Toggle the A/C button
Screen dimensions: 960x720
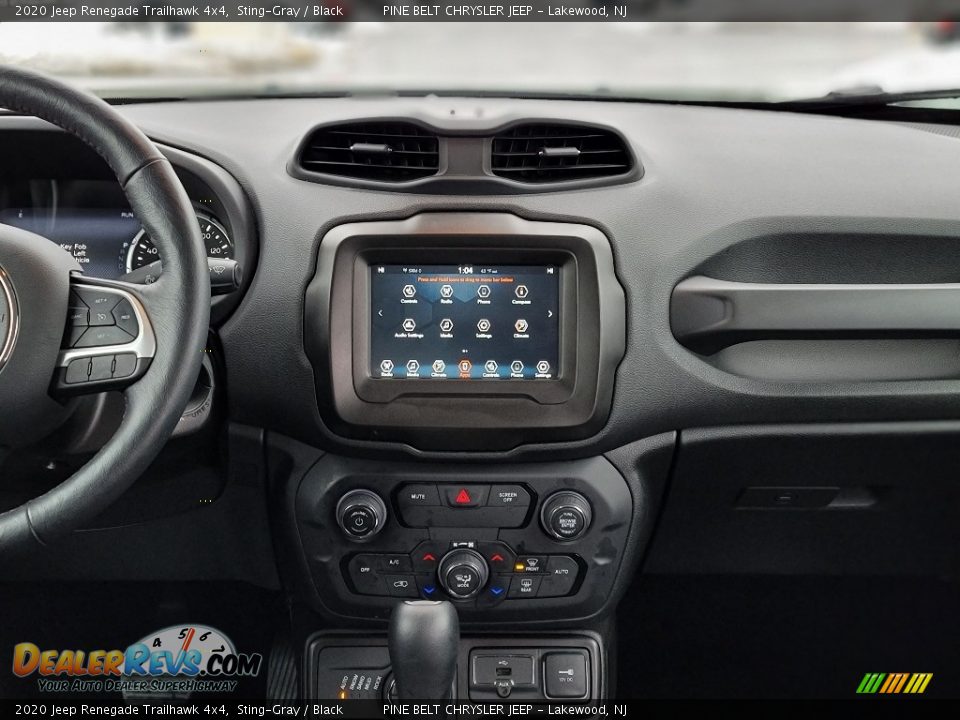[x=394, y=562]
